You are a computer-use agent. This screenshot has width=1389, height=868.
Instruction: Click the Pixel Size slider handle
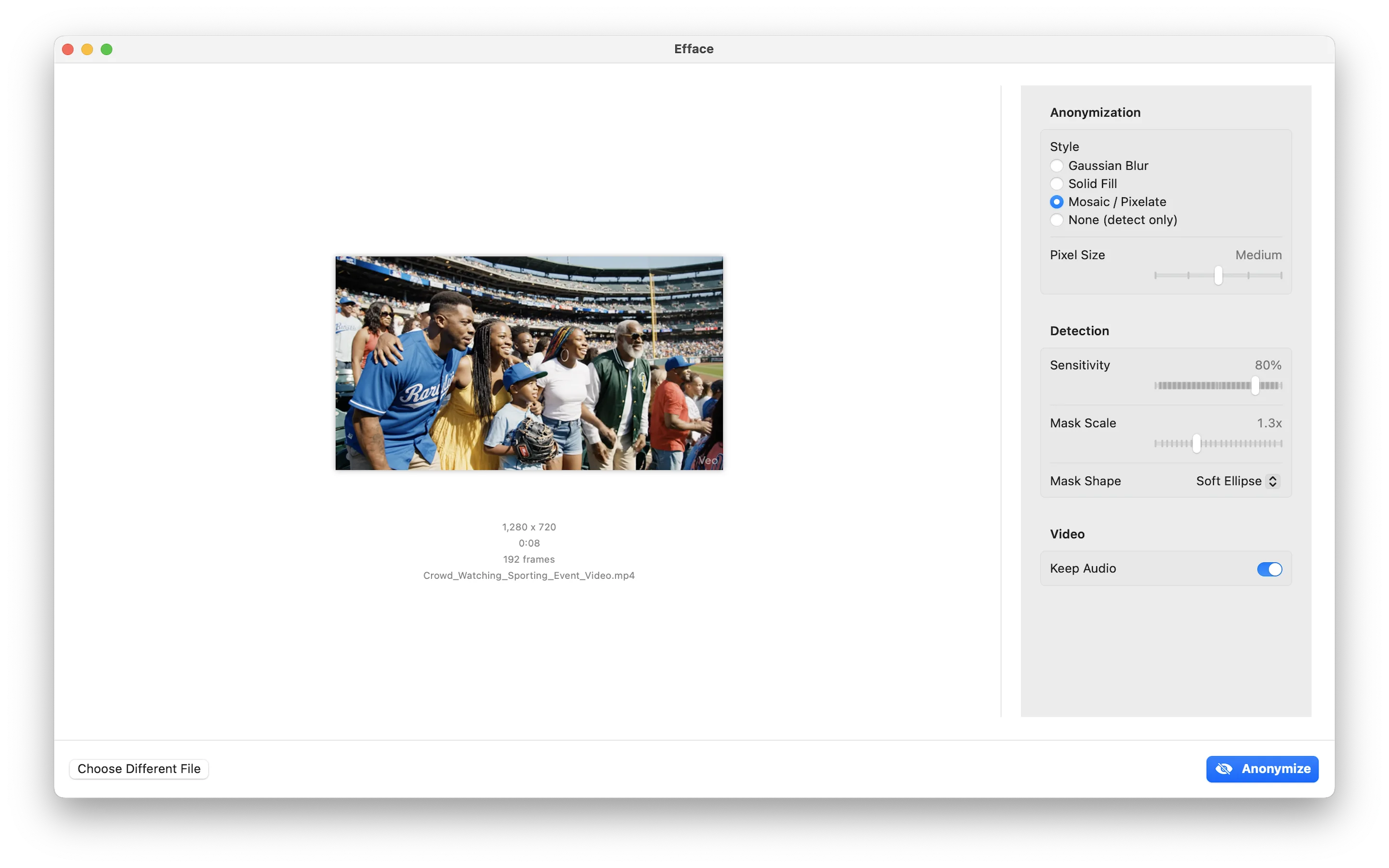(x=1218, y=275)
